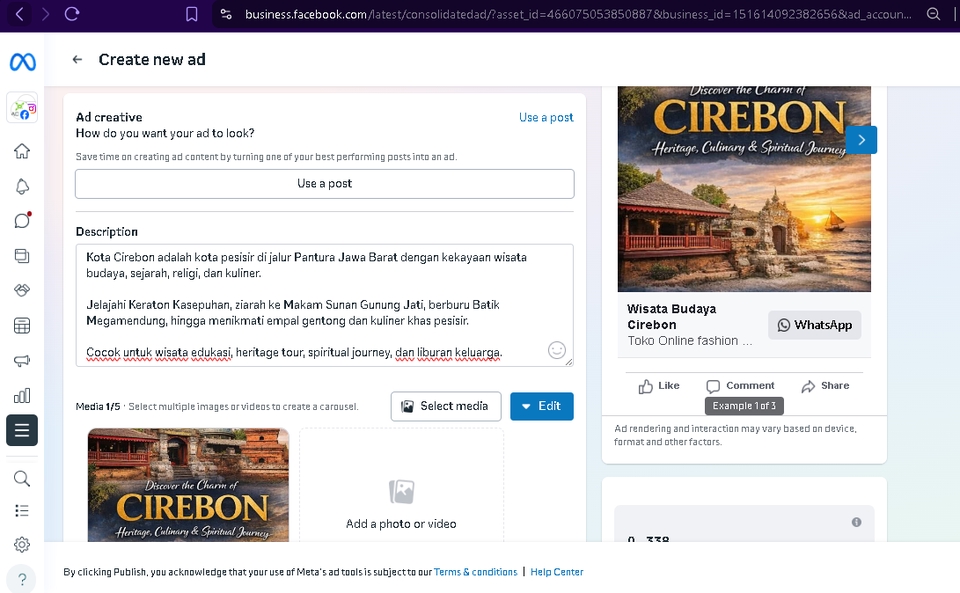960x593 pixels.
Task: Open the All tools hamburger menu
Action: [22, 430]
